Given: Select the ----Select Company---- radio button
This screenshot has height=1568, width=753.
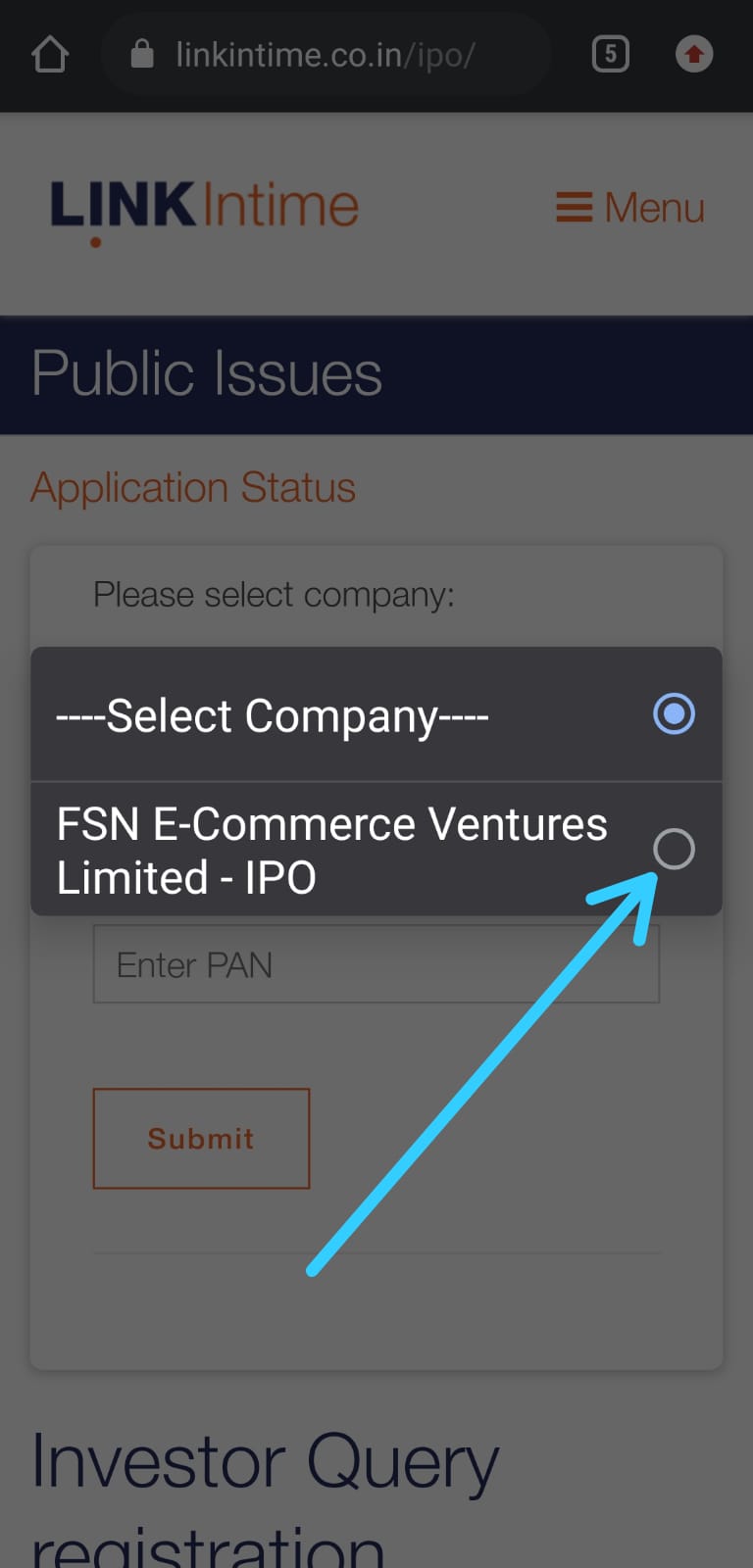Looking at the screenshot, I should (674, 713).
